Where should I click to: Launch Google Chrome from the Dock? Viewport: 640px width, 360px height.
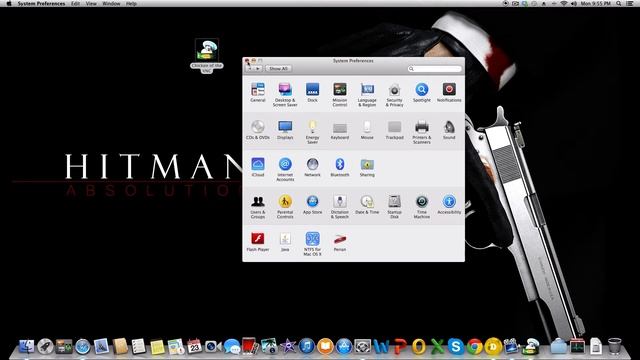click(474, 347)
